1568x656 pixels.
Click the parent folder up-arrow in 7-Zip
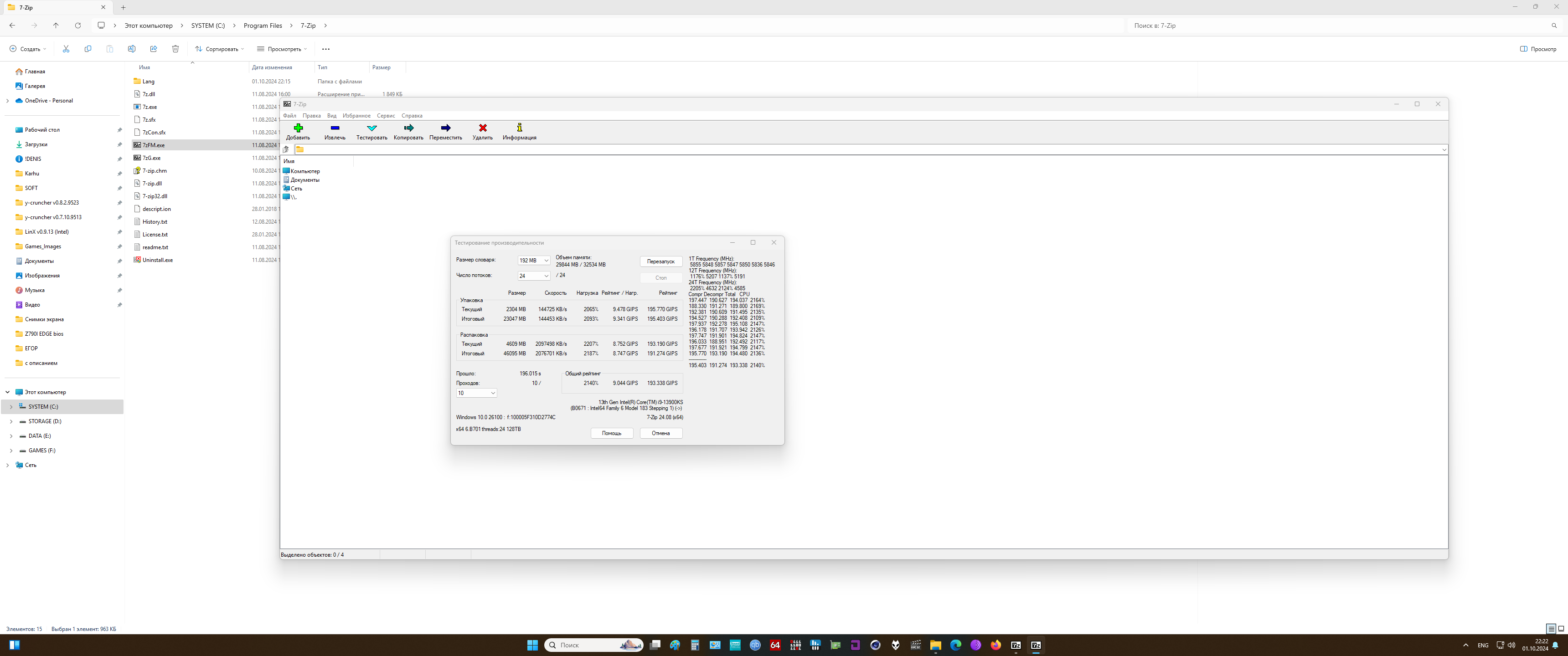point(286,150)
